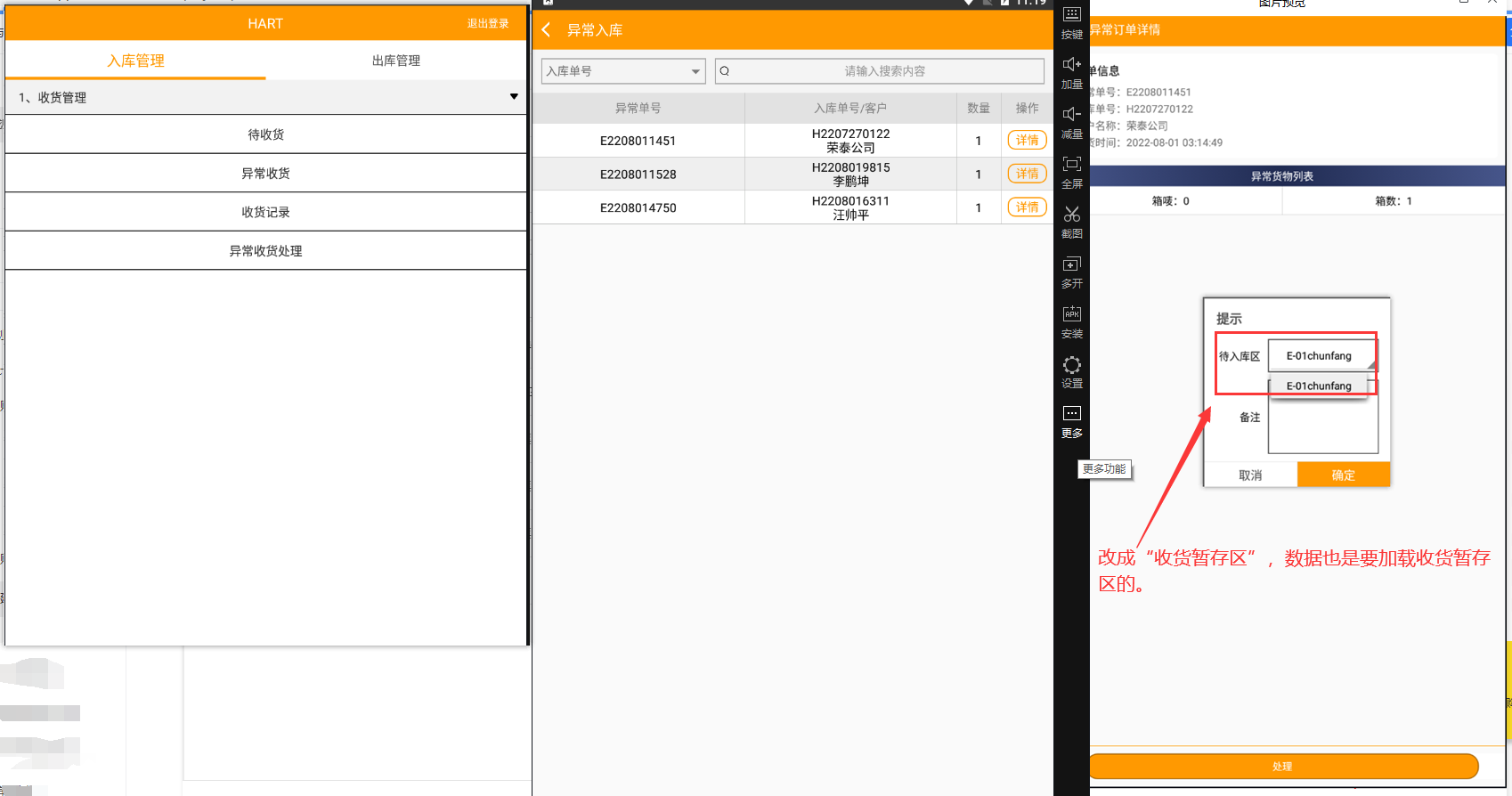Toggle fullscreen (全屏) in emulator sidebar
The image size is (1512, 796).
(1071, 165)
